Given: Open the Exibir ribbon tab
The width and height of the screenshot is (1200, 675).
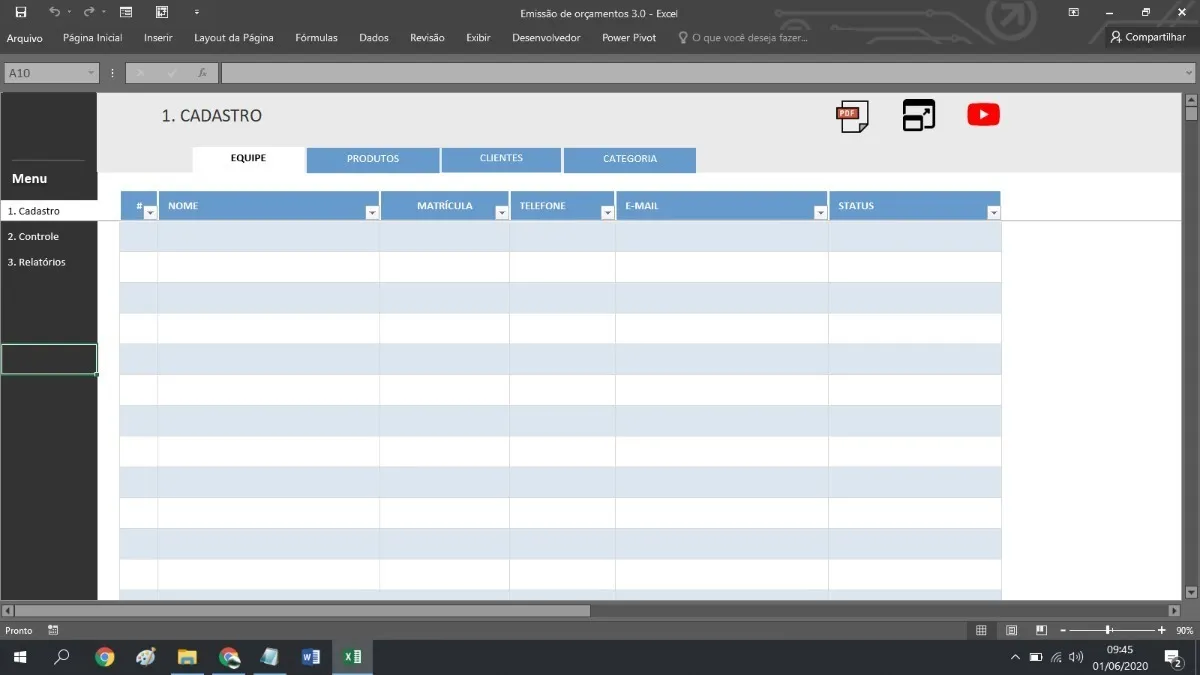Looking at the screenshot, I should click(478, 38).
